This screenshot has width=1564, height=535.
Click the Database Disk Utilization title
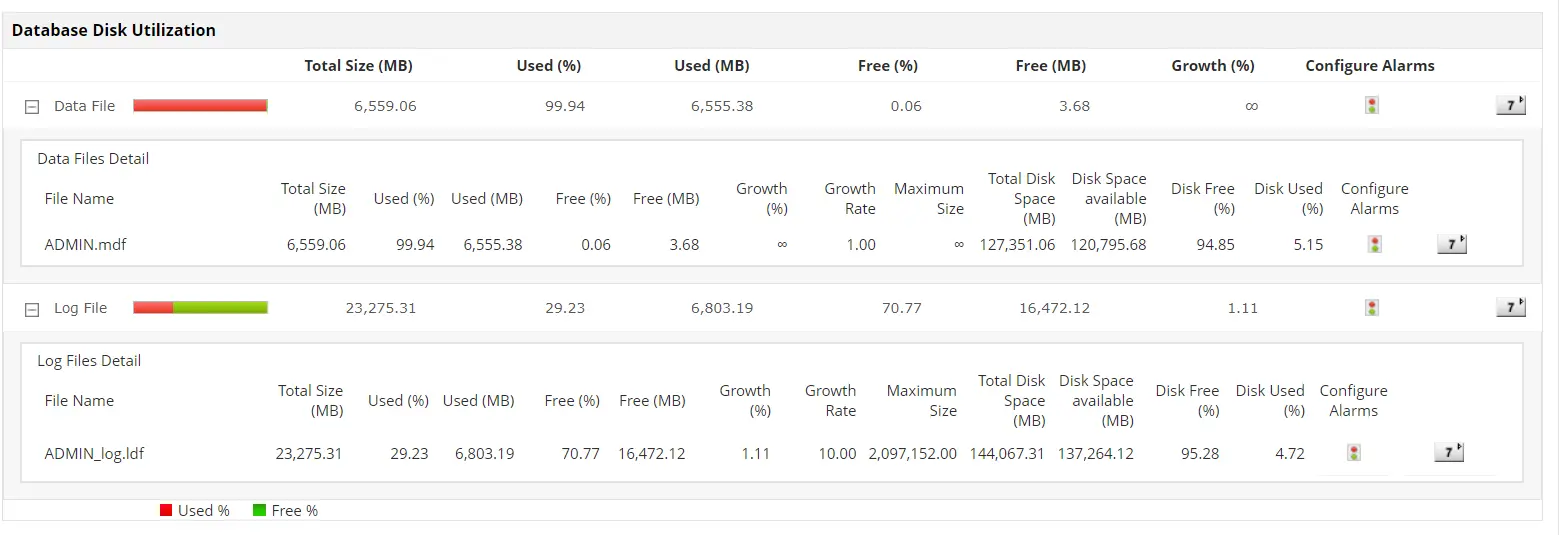pyautogui.click(x=113, y=30)
